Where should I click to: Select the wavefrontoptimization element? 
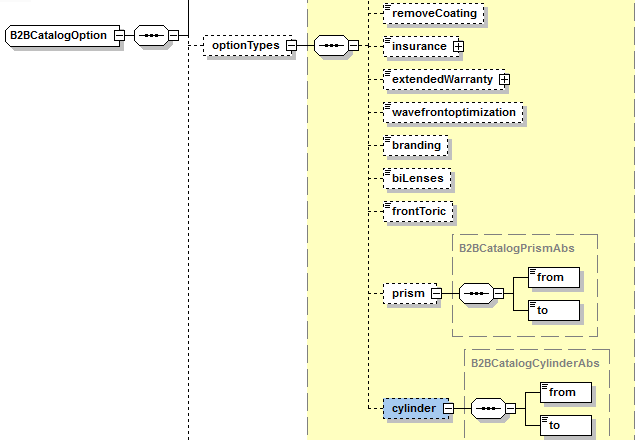coord(453,113)
